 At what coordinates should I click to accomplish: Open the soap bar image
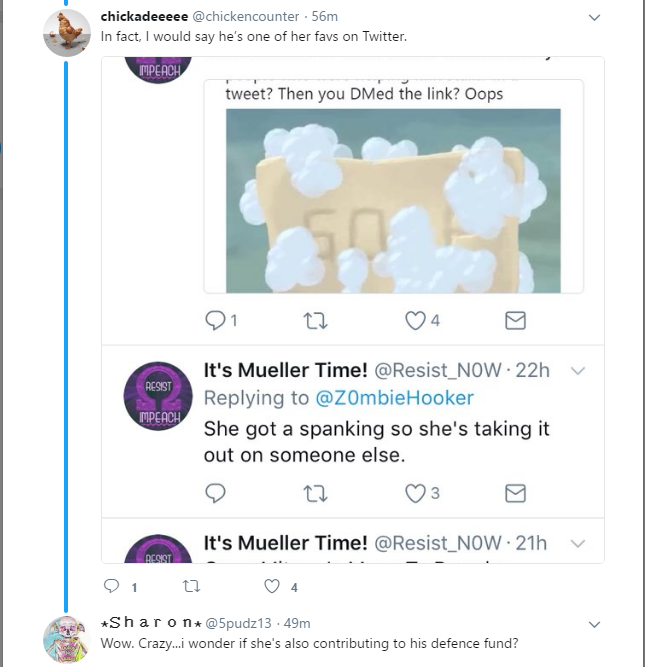click(x=393, y=200)
